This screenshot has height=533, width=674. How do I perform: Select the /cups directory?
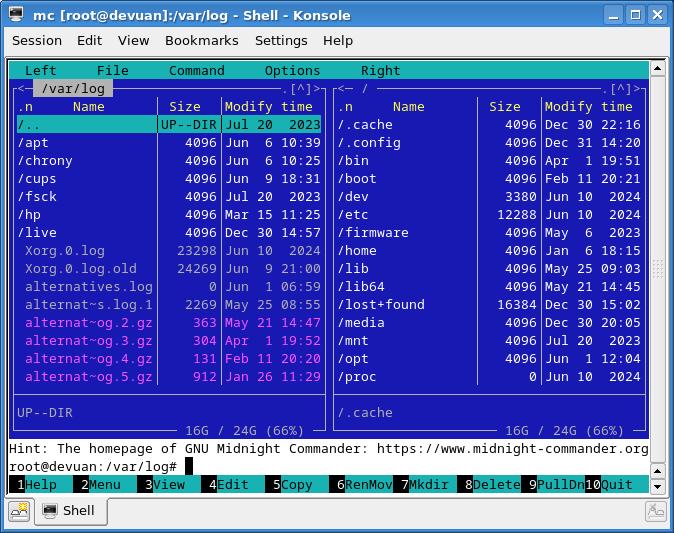(169, 179)
